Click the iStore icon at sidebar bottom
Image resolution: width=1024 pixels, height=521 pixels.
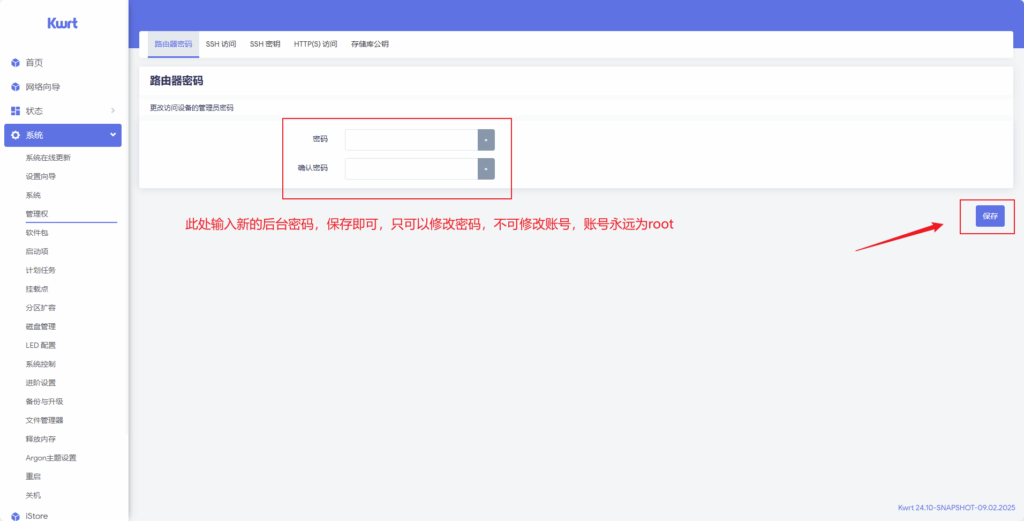click(15, 516)
